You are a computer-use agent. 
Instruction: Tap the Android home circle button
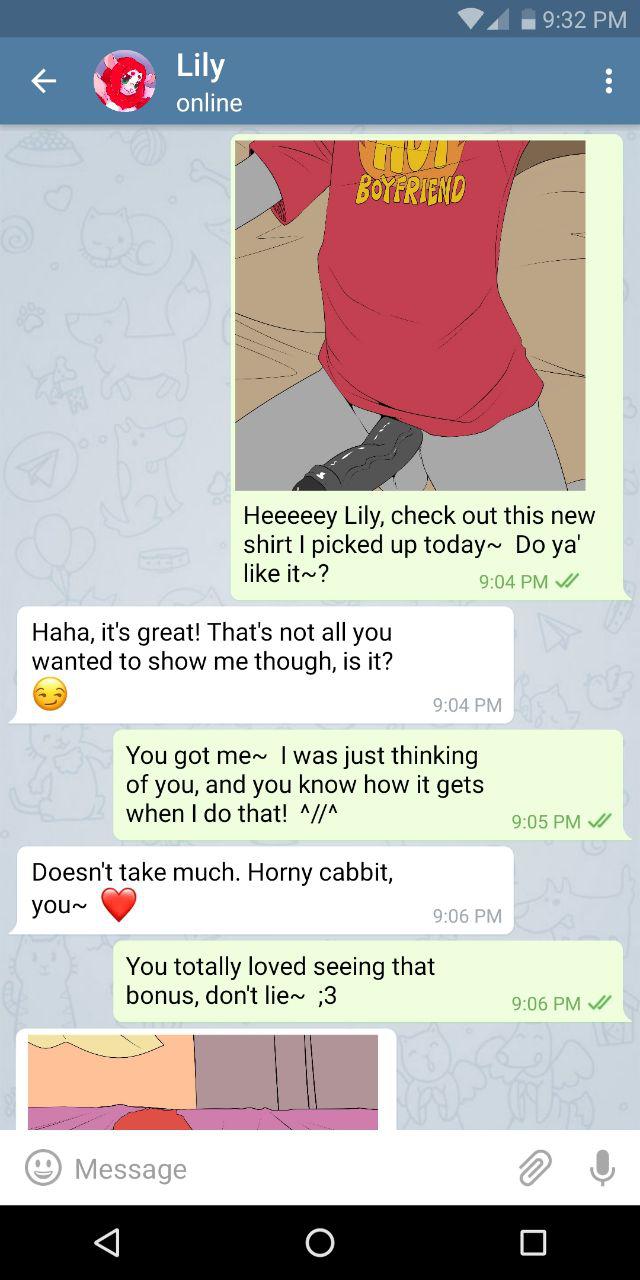click(320, 1242)
